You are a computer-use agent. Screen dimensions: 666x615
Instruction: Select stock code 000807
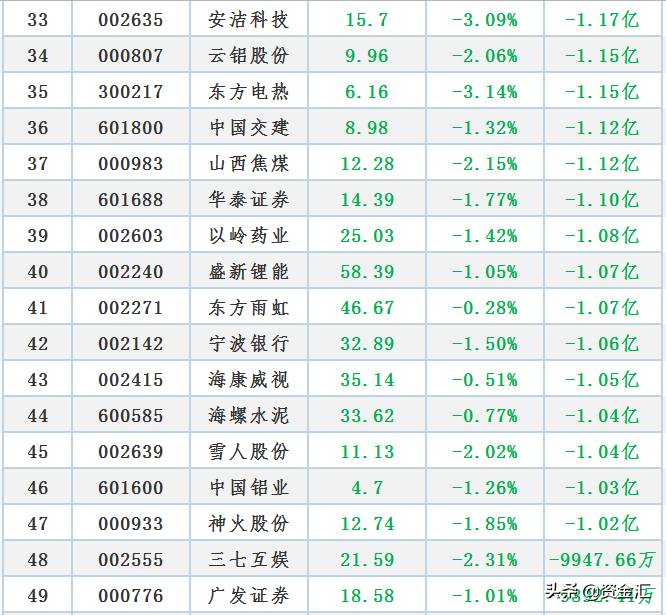tap(131, 56)
